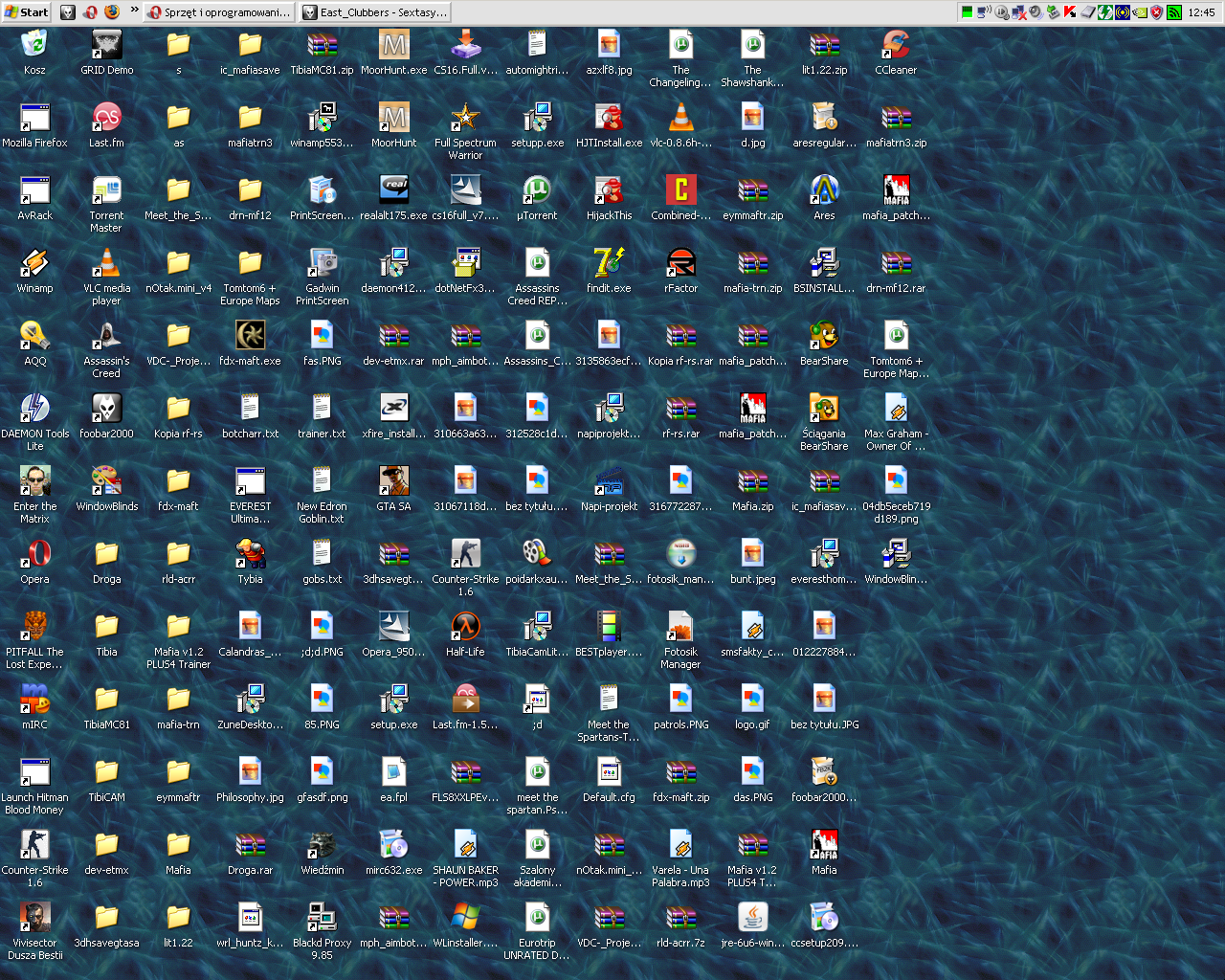Launch Opera from the quick launch bar
The image size is (1225, 980).
(x=91, y=12)
